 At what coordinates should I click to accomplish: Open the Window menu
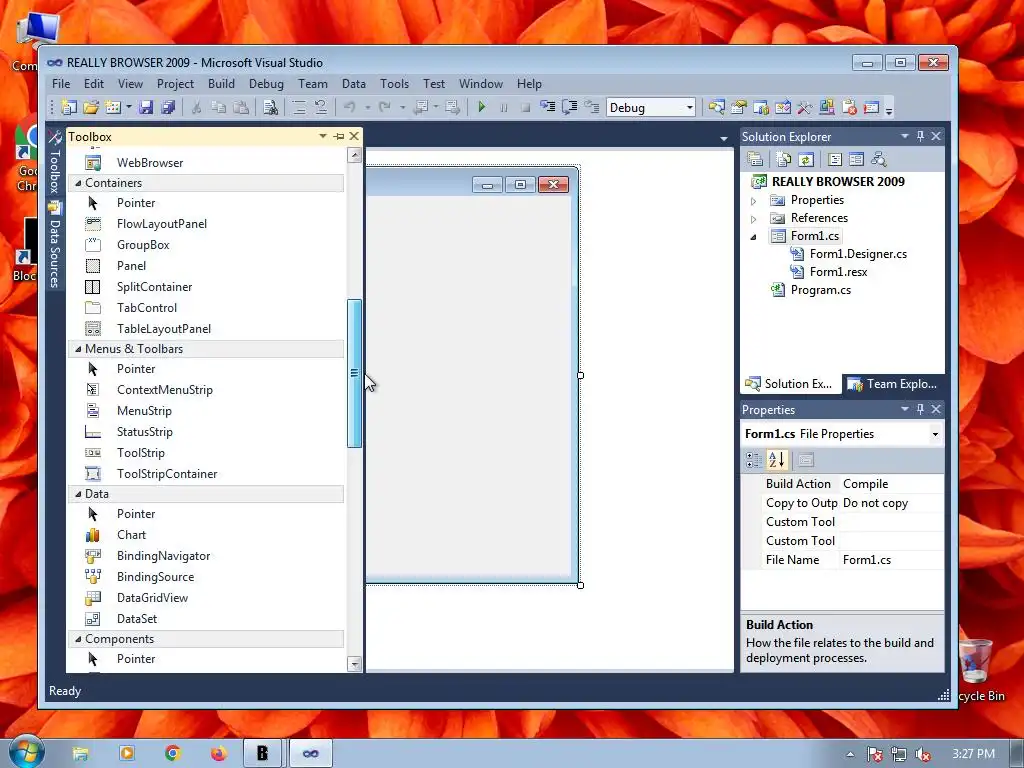(x=481, y=84)
